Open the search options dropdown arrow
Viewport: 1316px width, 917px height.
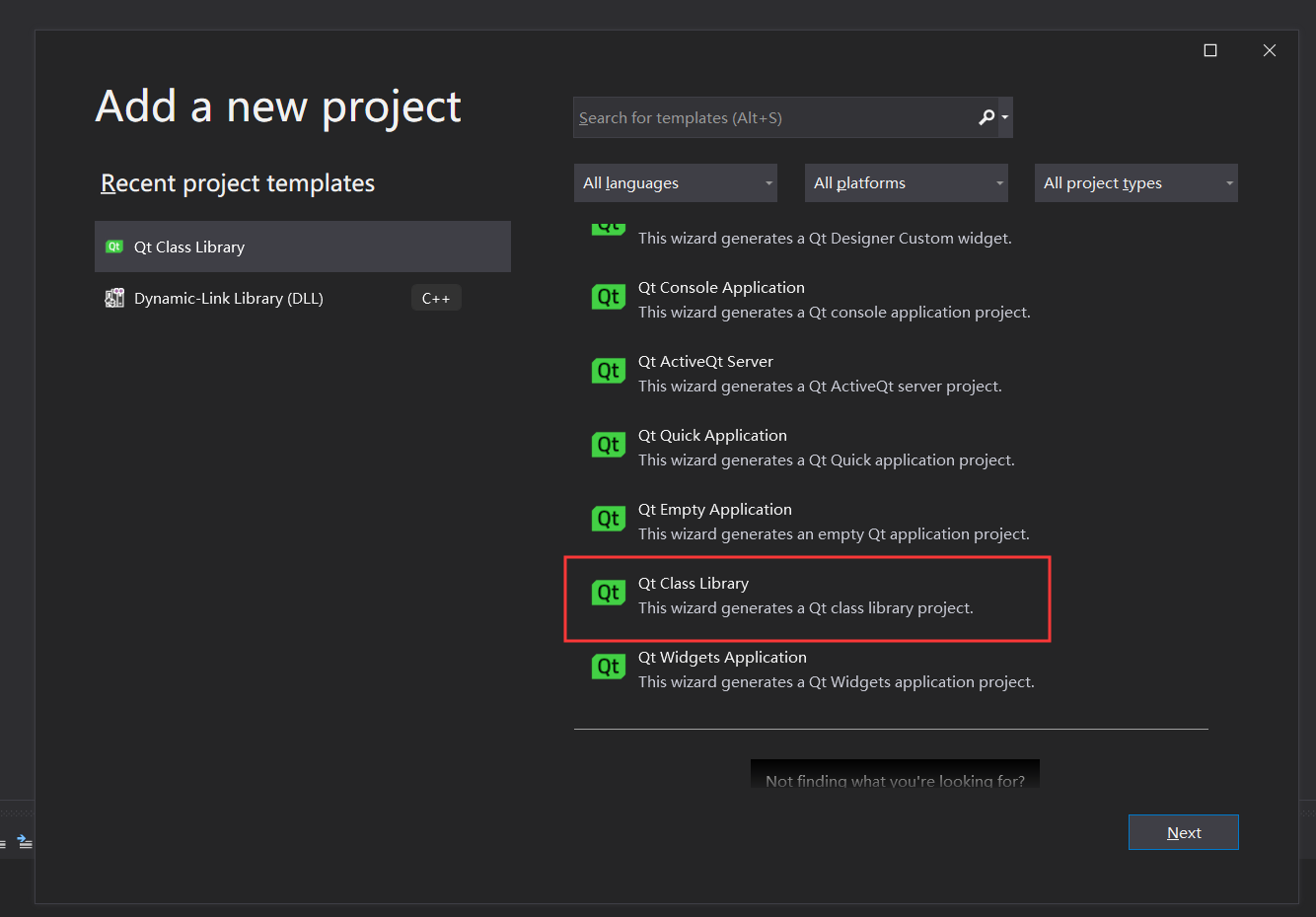click(x=1005, y=117)
